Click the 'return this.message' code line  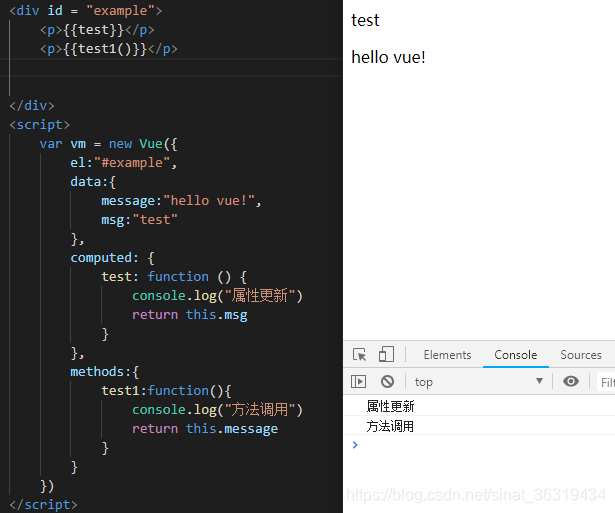click(205, 429)
